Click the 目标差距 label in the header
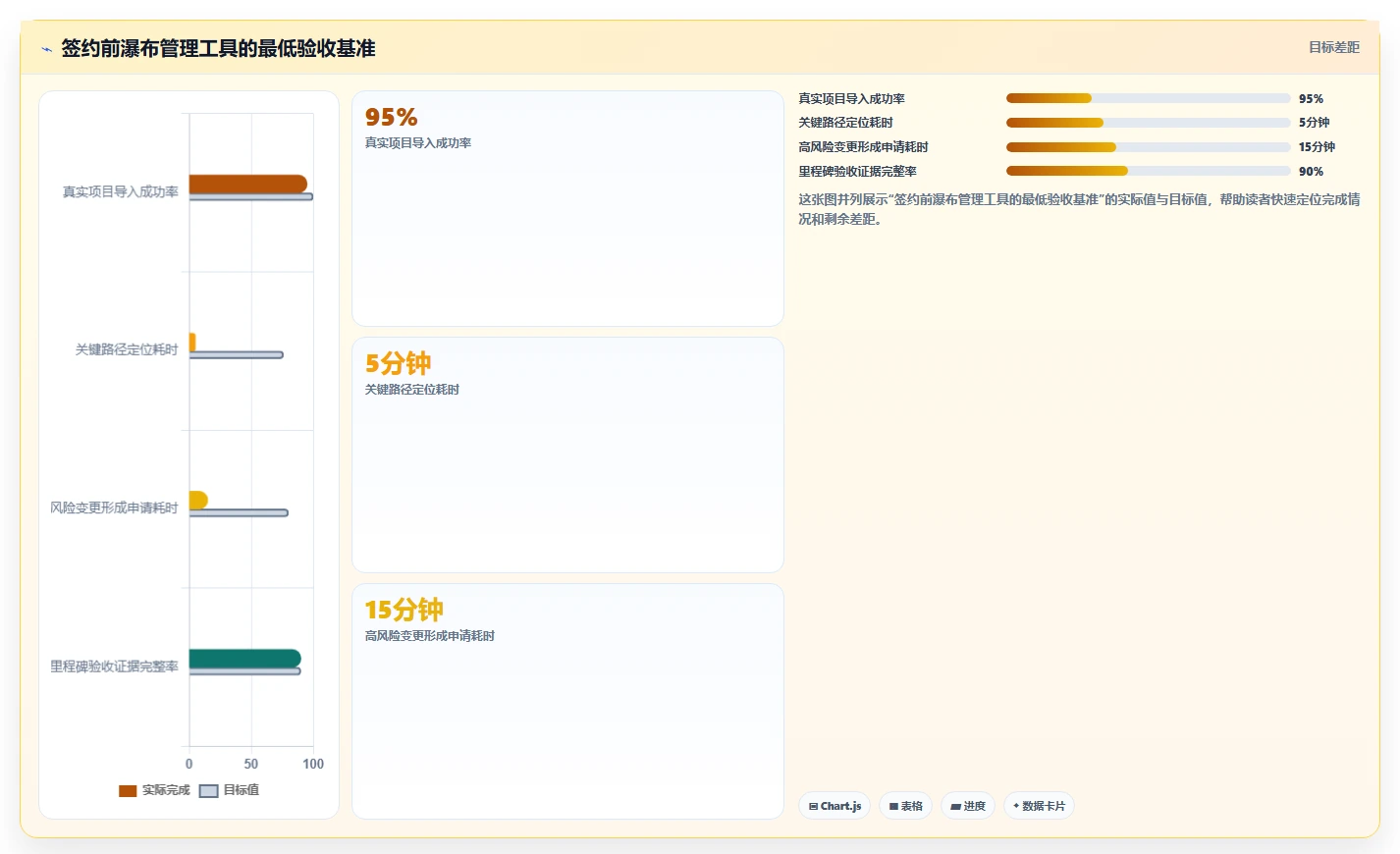1400x854 pixels. [x=1334, y=47]
